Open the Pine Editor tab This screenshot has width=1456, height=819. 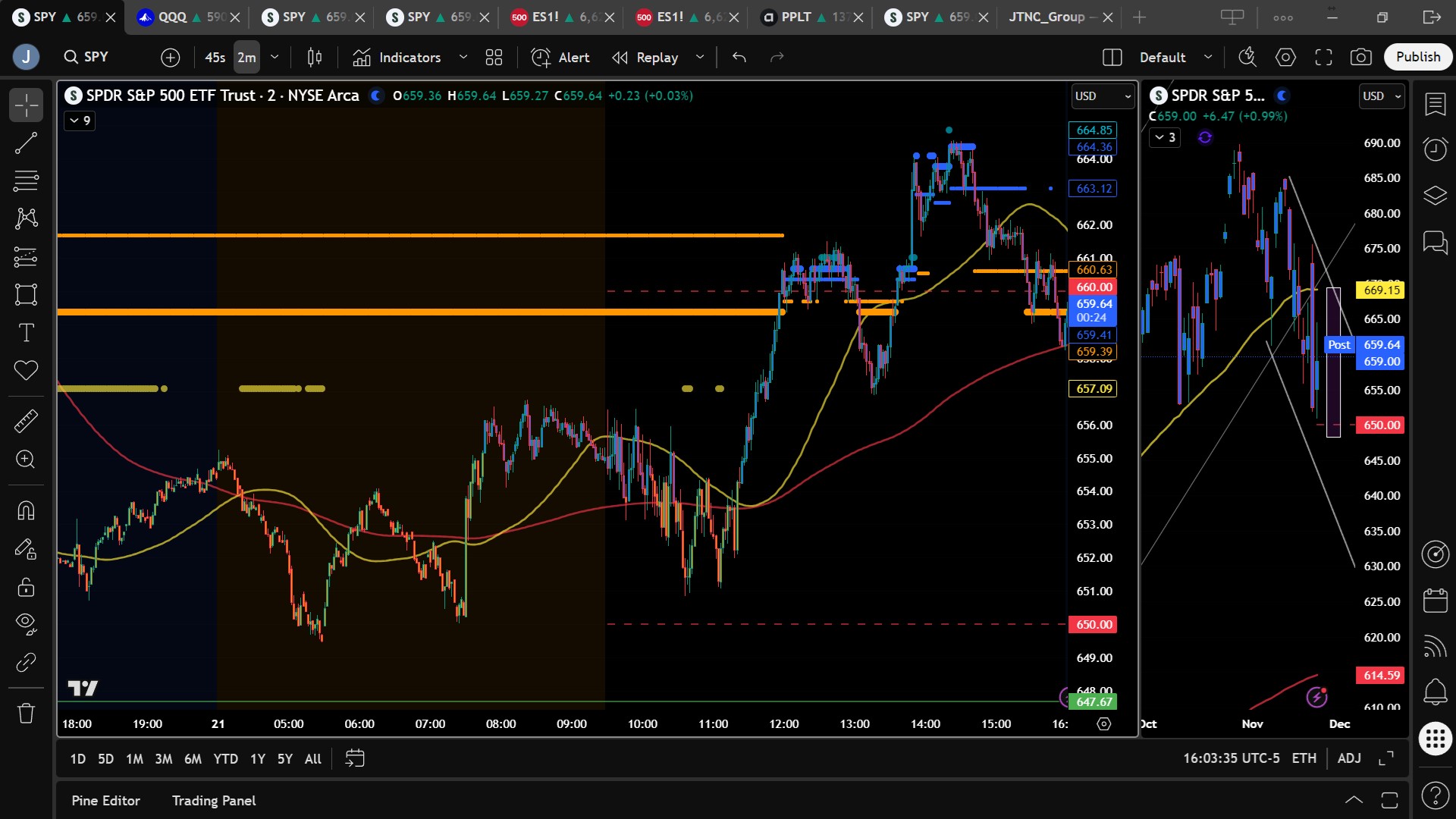[x=105, y=801]
